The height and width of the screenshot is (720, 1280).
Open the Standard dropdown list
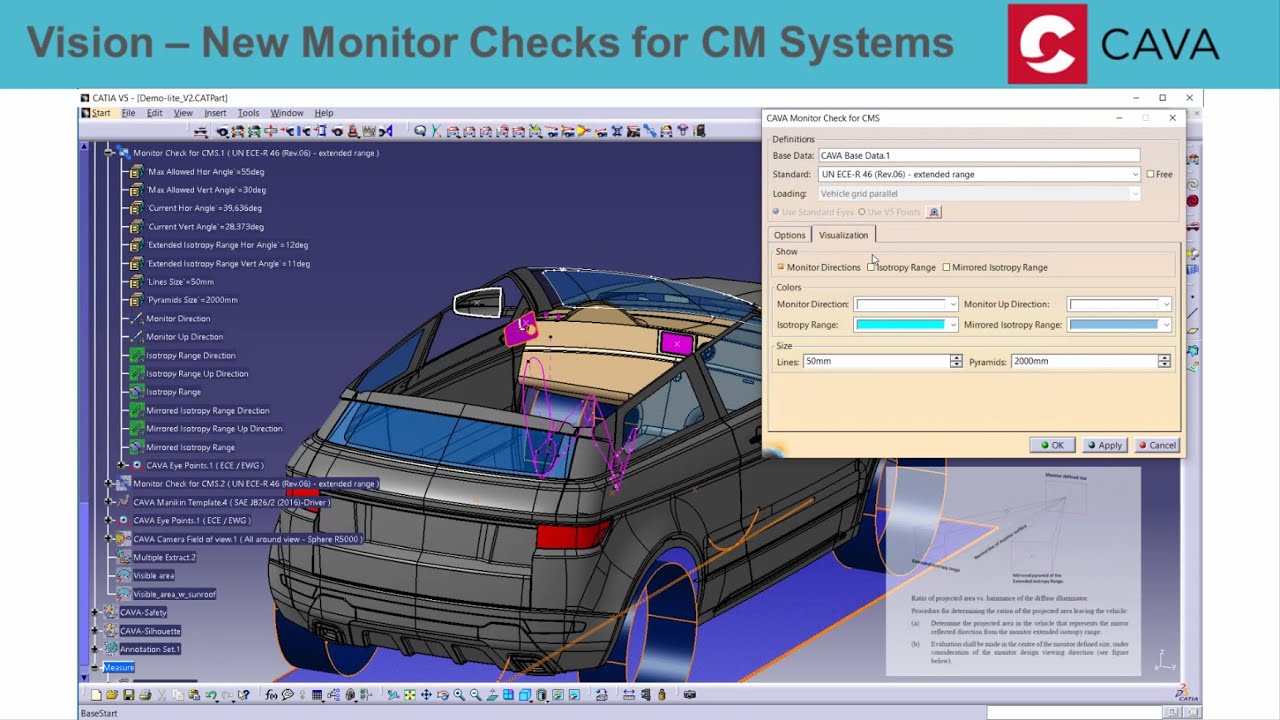1134,174
